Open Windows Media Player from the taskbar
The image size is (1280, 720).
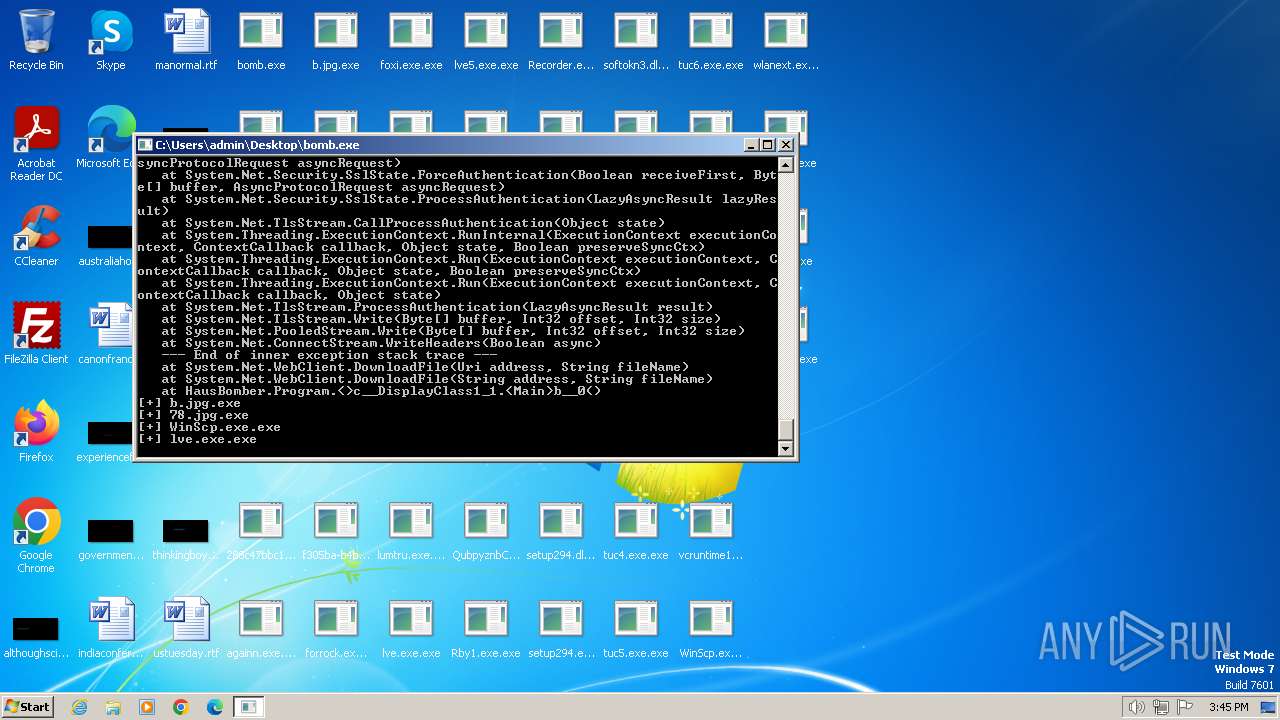[147, 707]
